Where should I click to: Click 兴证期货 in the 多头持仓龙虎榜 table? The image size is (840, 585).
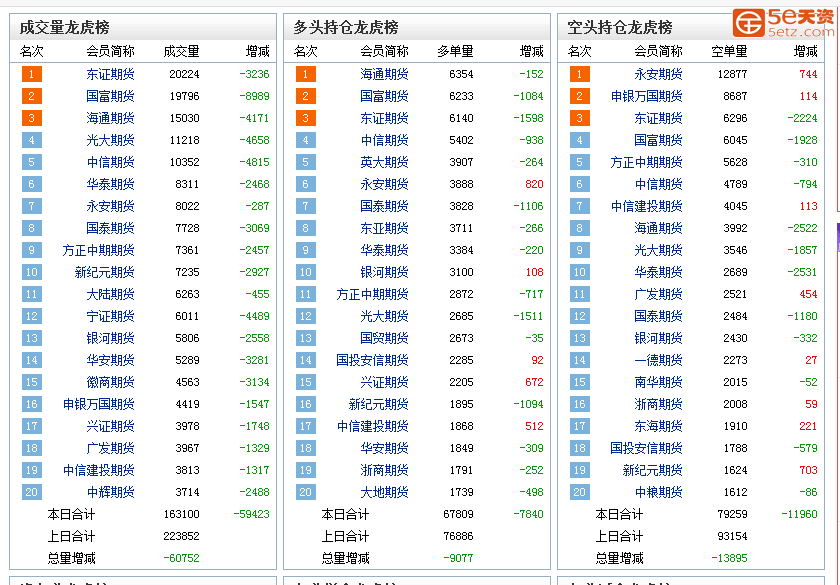384,382
